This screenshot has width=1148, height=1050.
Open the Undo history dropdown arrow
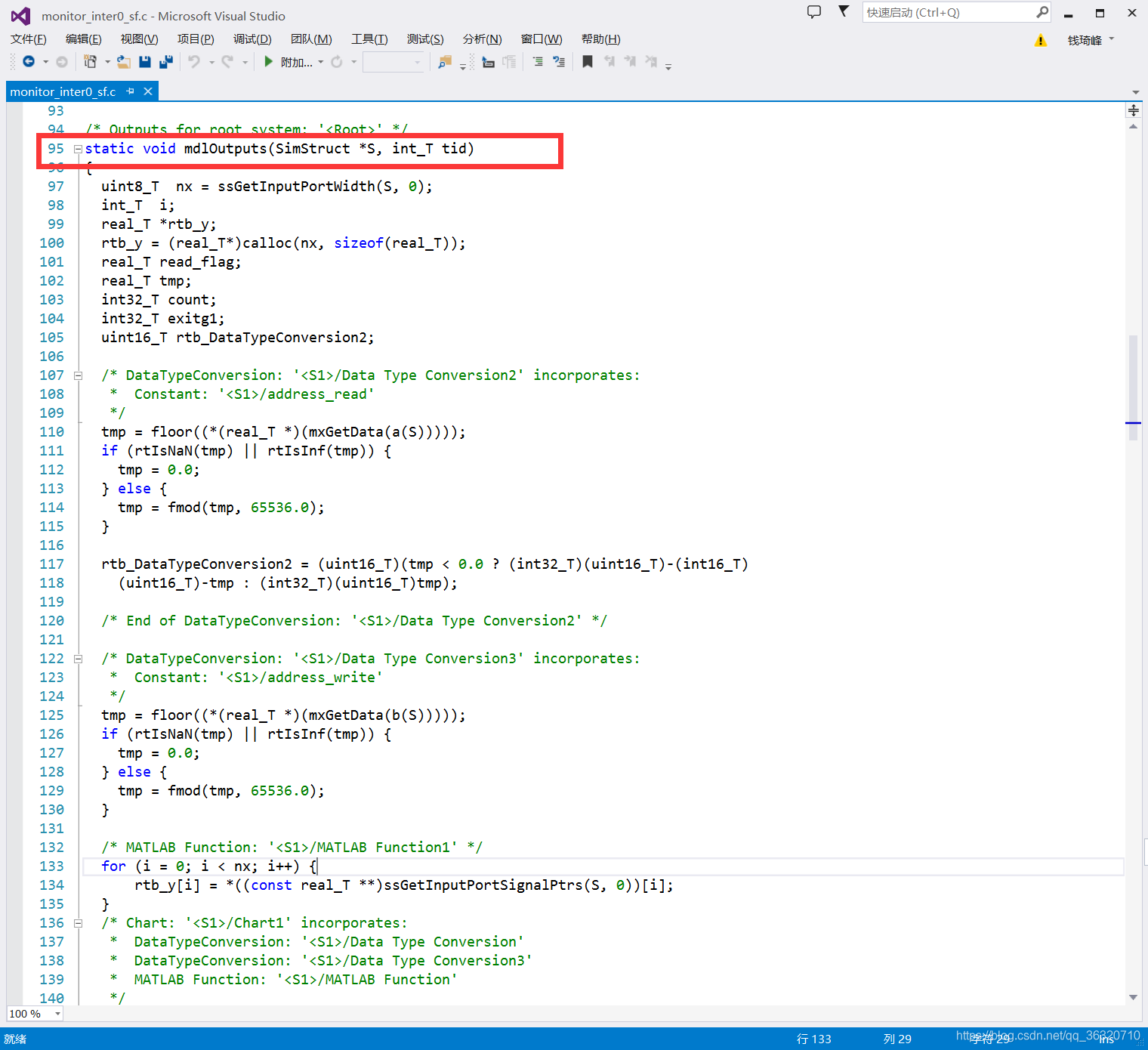tap(211, 62)
